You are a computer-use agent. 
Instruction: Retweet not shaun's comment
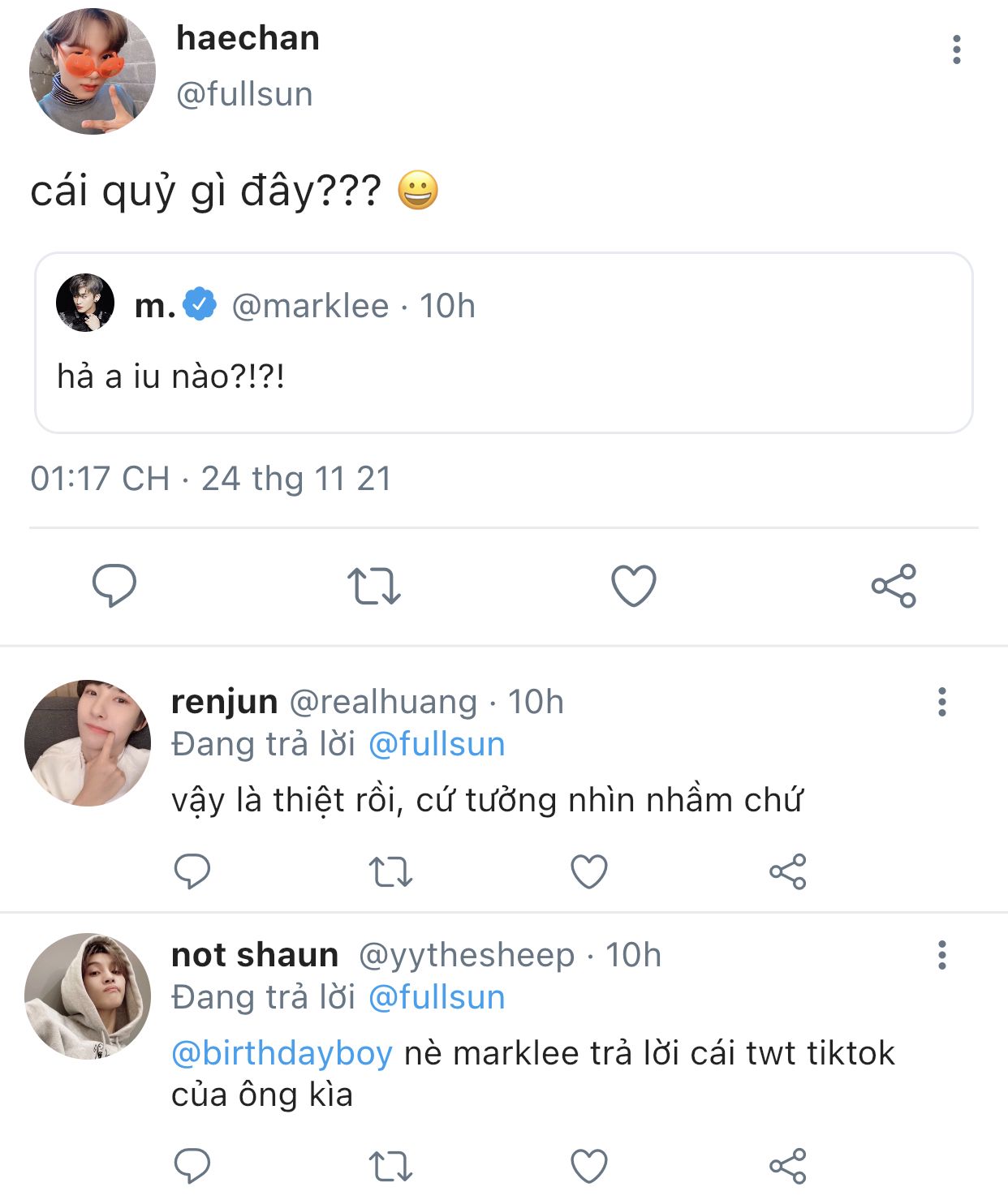[390, 1166]
